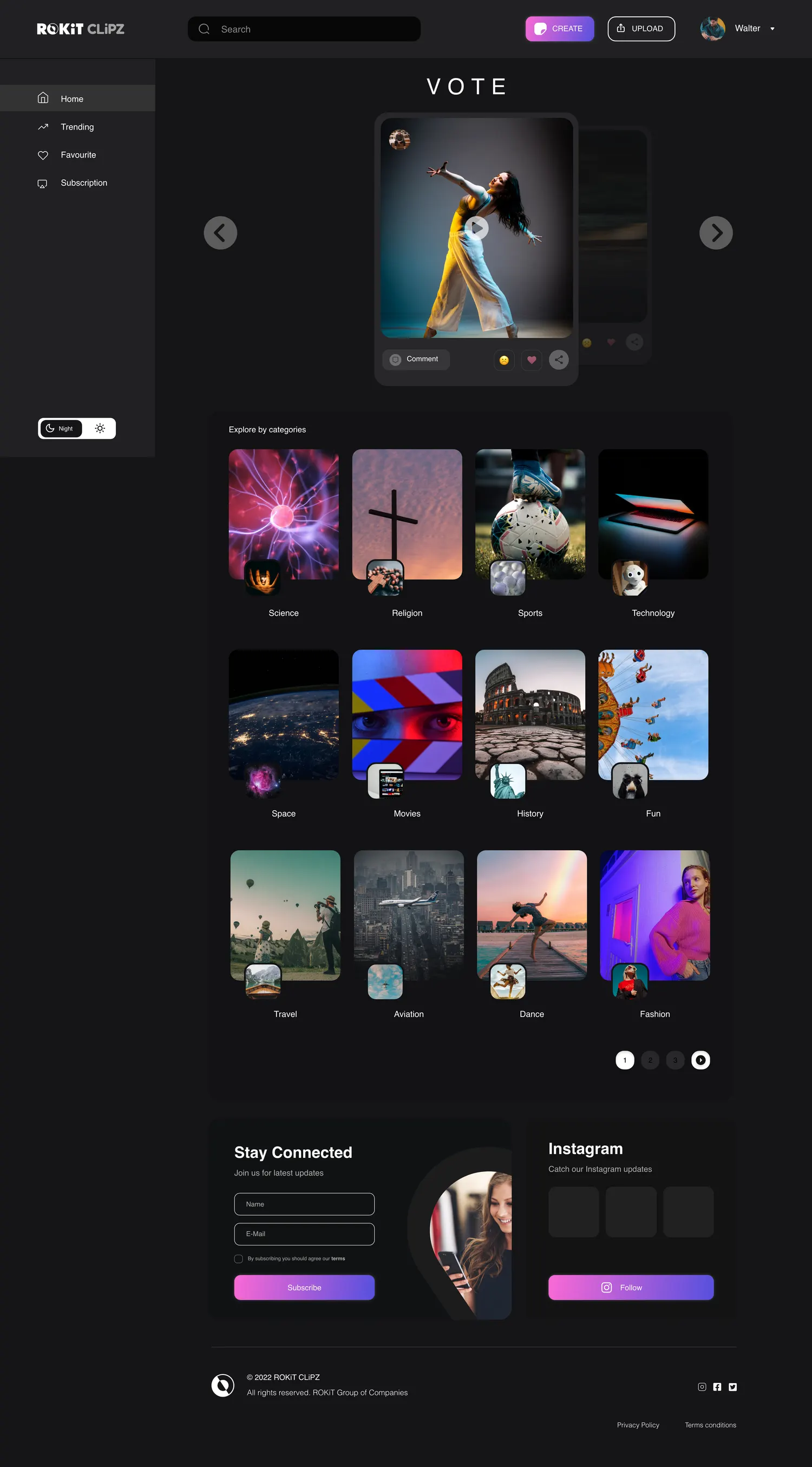Click the Favourite heart icon in sidebar
Screen dimensions: 812x1467
(x=43, y=155)
